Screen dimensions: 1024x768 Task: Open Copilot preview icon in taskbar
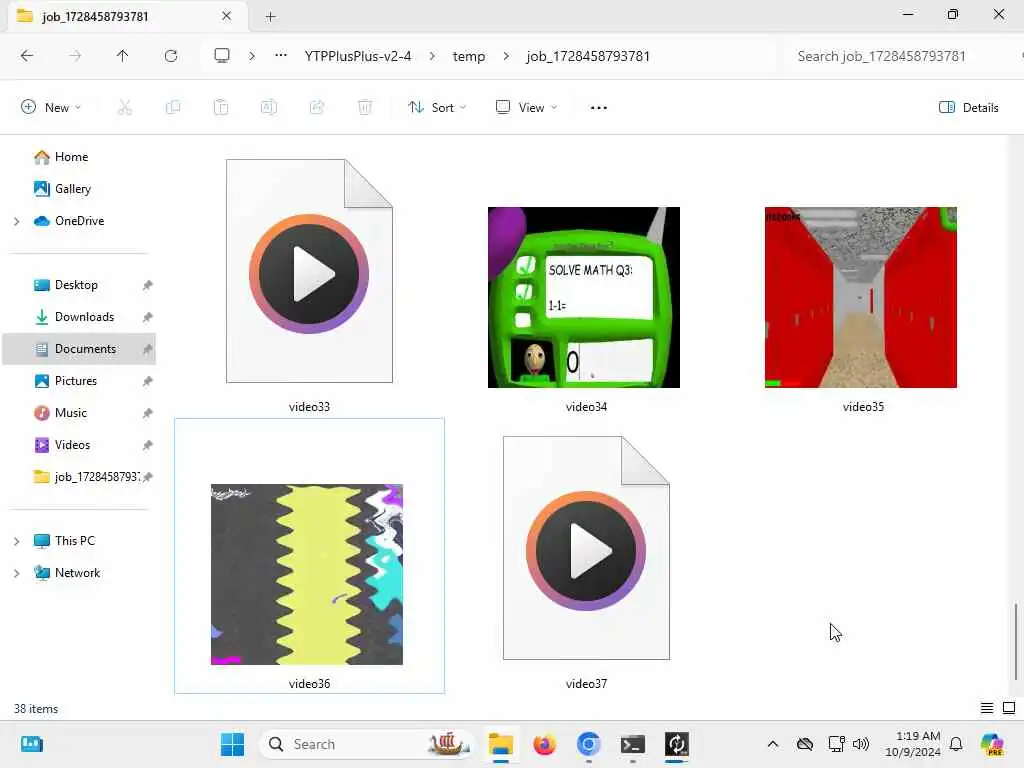point(992,744)
